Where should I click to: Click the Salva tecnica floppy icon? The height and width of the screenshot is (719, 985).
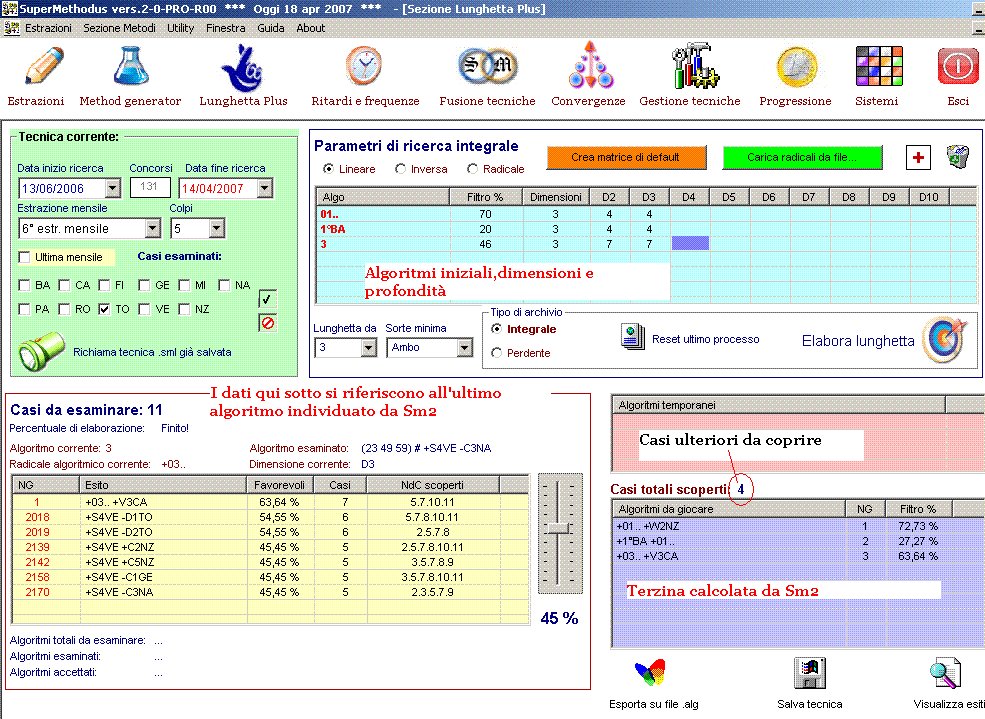810,674
